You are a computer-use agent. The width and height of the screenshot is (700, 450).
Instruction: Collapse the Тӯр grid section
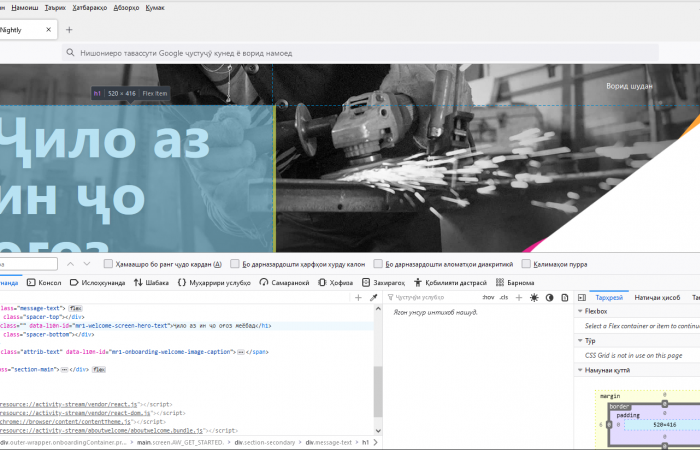(580, 341)
